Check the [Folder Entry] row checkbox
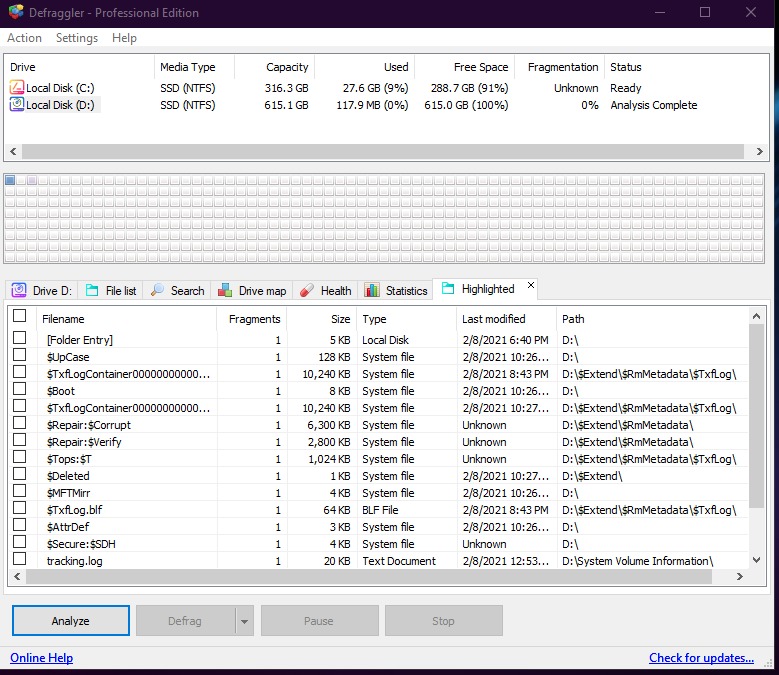This screenshot has height=675, width=779. tap(19, 337)
